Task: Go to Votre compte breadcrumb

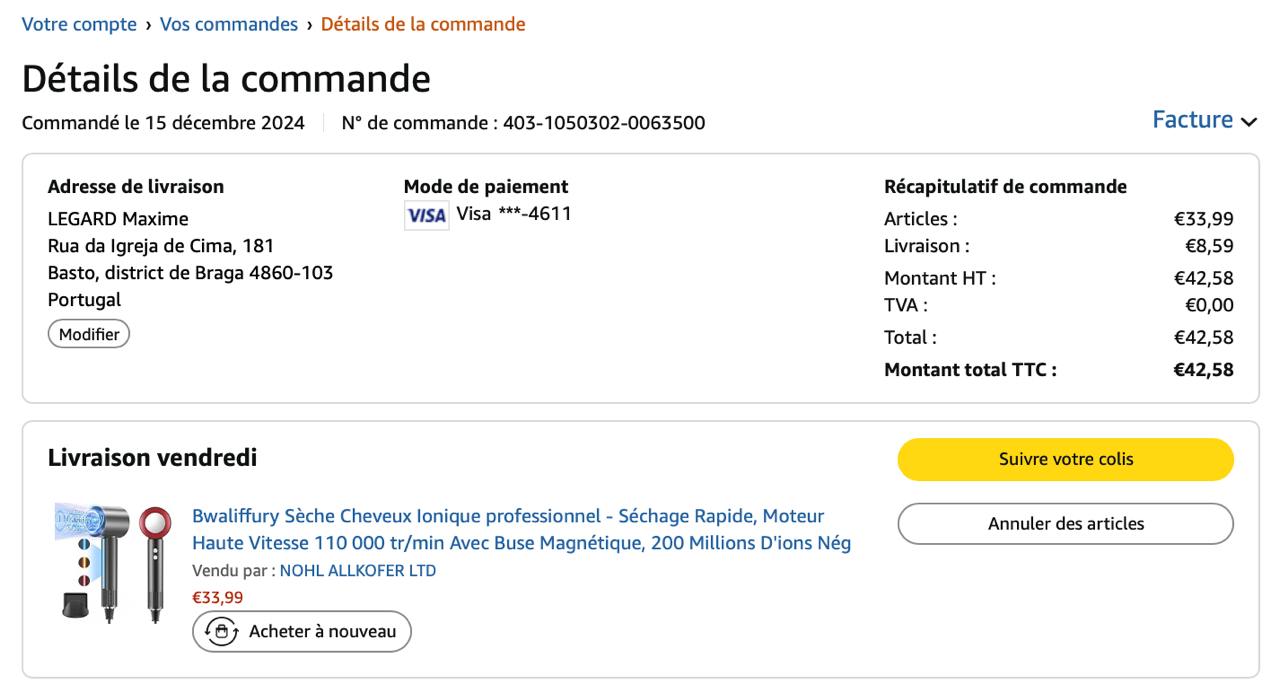Action: pyautogui.click(x=79, y=24)
